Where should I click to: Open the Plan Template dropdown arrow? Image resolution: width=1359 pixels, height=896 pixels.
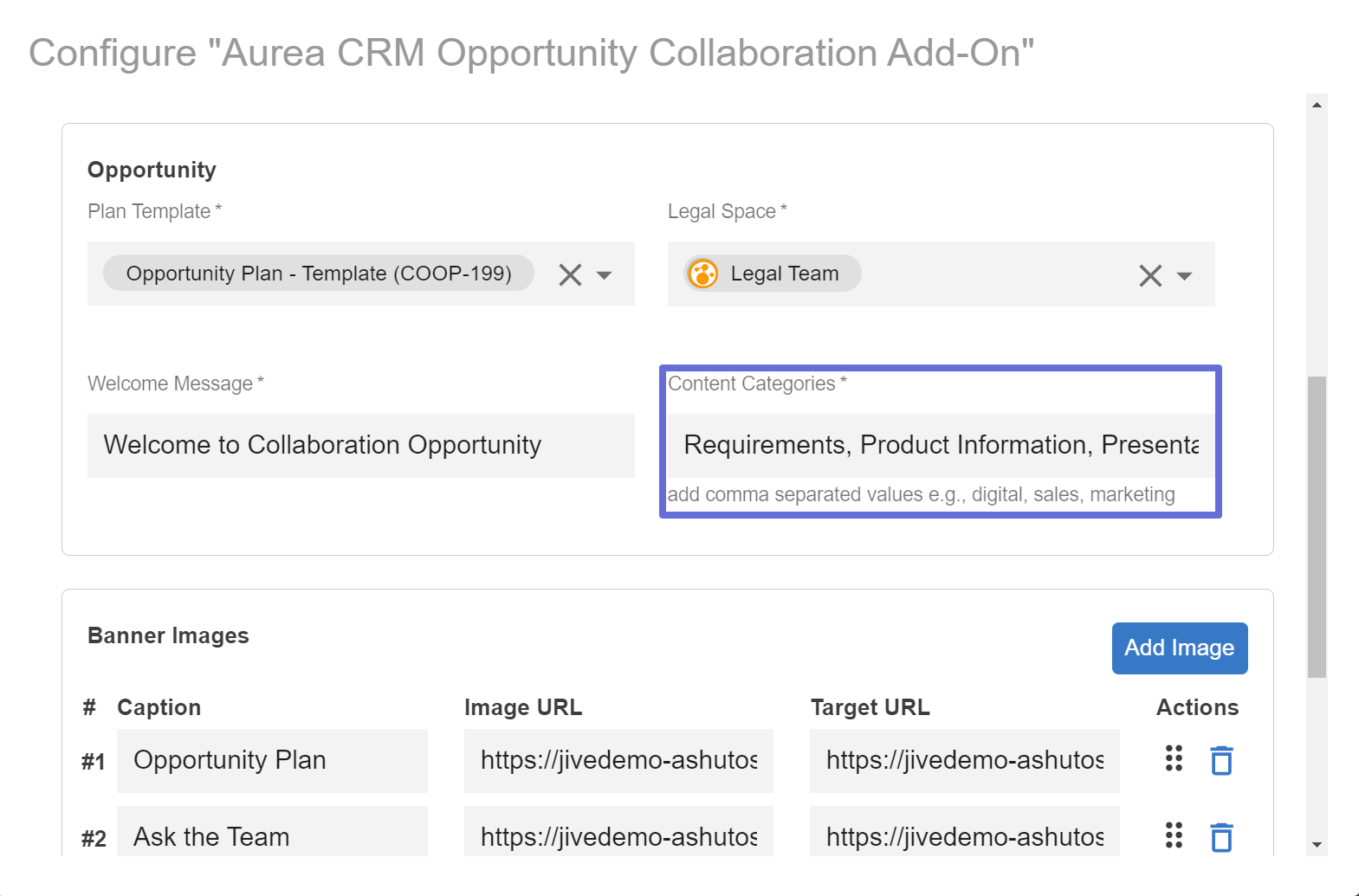click(605, 275)
